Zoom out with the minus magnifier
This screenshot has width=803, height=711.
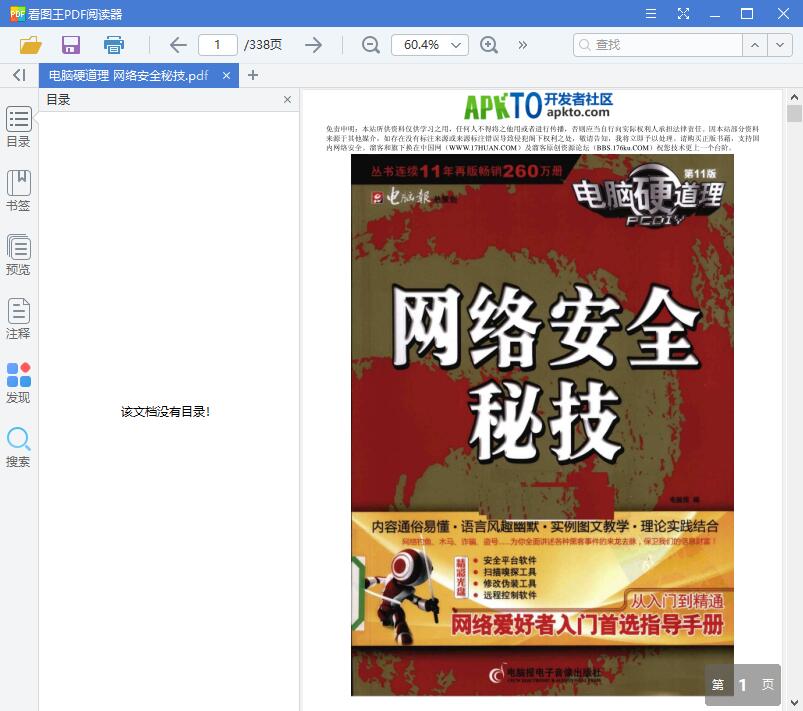[371, 45]
